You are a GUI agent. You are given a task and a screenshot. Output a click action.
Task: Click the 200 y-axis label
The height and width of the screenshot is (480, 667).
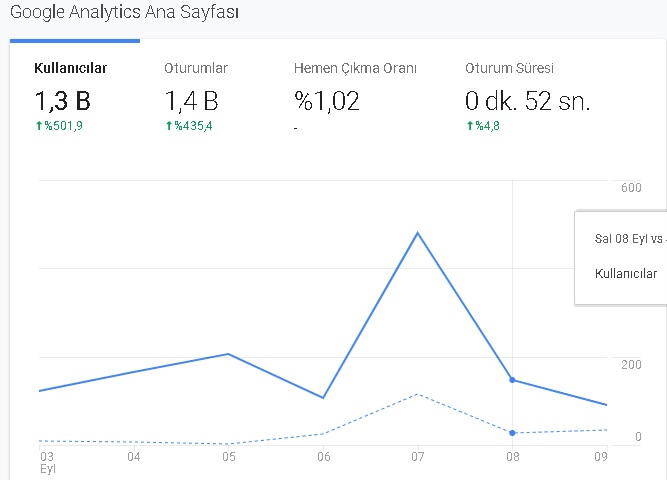click(631, 365)
